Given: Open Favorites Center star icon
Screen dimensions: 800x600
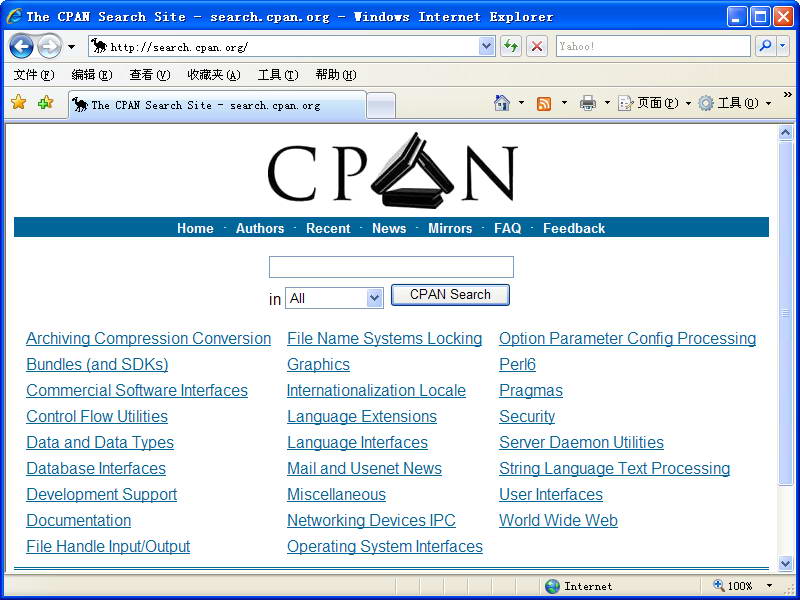Looking at the screenshot, I should (x=18, y=103).
